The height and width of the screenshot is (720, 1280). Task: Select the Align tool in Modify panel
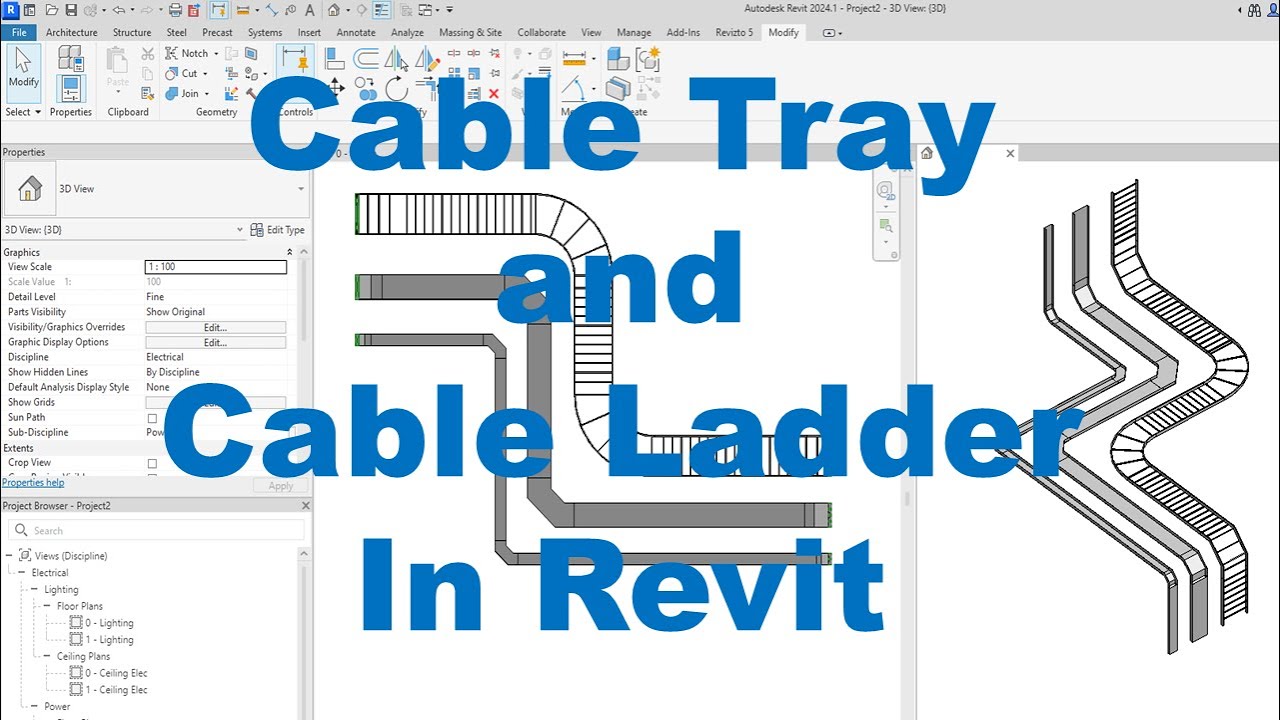click(x=335, y=59)
